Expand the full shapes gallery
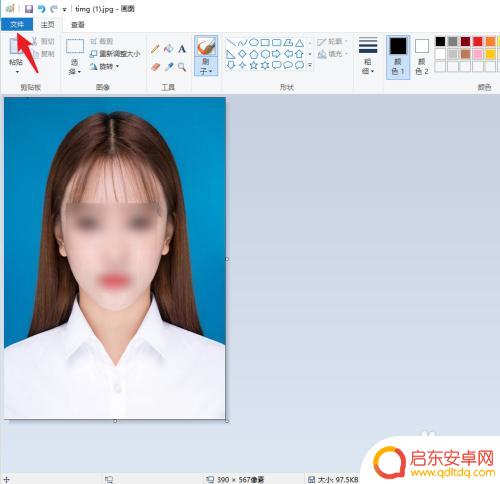 tap(310, 65)
